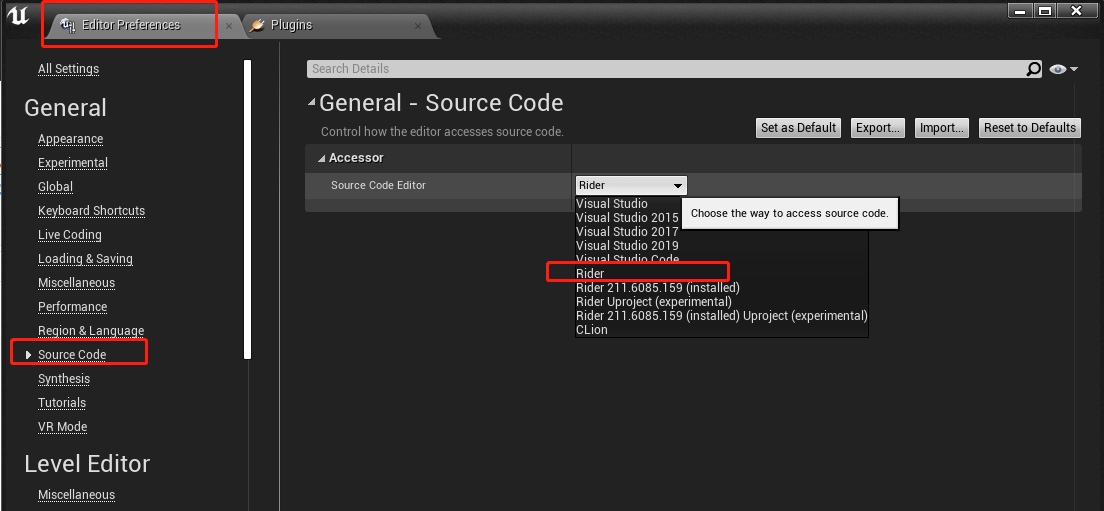This screenshot has width=1104, height=511.
Task: Collapse the General - Source Code heading triangle
Action: coord(312,103)
